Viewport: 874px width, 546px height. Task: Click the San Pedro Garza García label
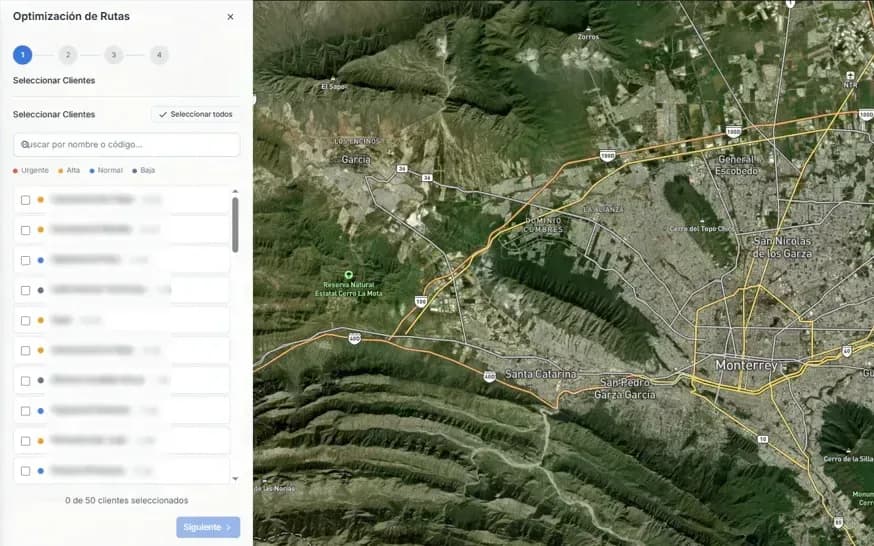tap(625, 389)
